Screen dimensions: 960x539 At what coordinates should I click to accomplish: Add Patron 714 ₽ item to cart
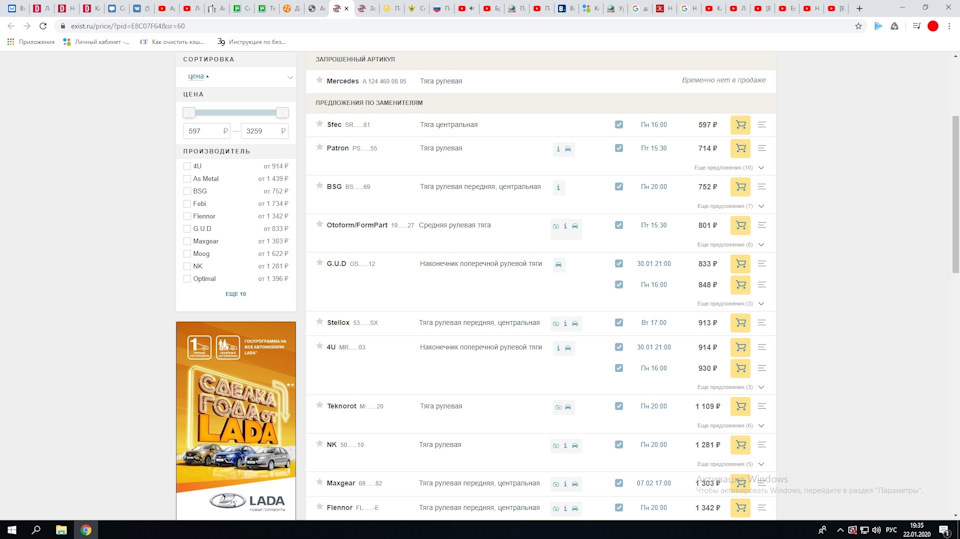point(740,148)
